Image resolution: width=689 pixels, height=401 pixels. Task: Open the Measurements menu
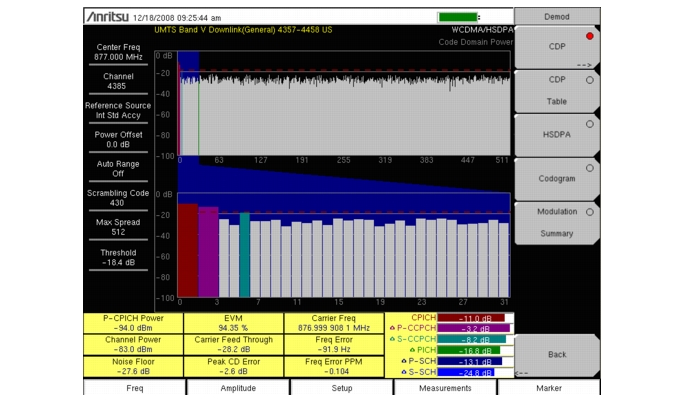pyautogui.click(x=445, y=388)
